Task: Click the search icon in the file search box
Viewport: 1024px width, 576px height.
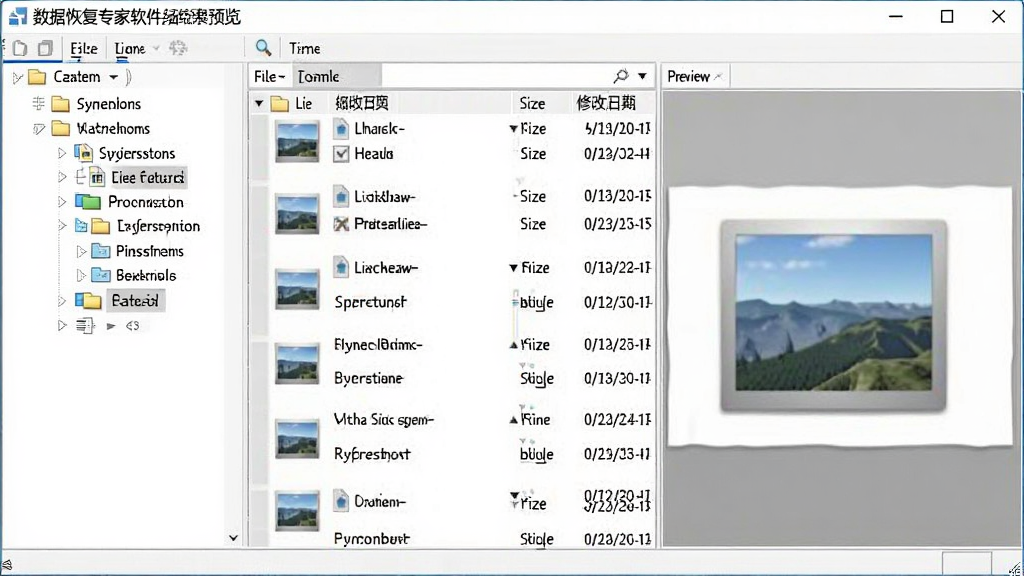Action: click(x=621, y=76)
